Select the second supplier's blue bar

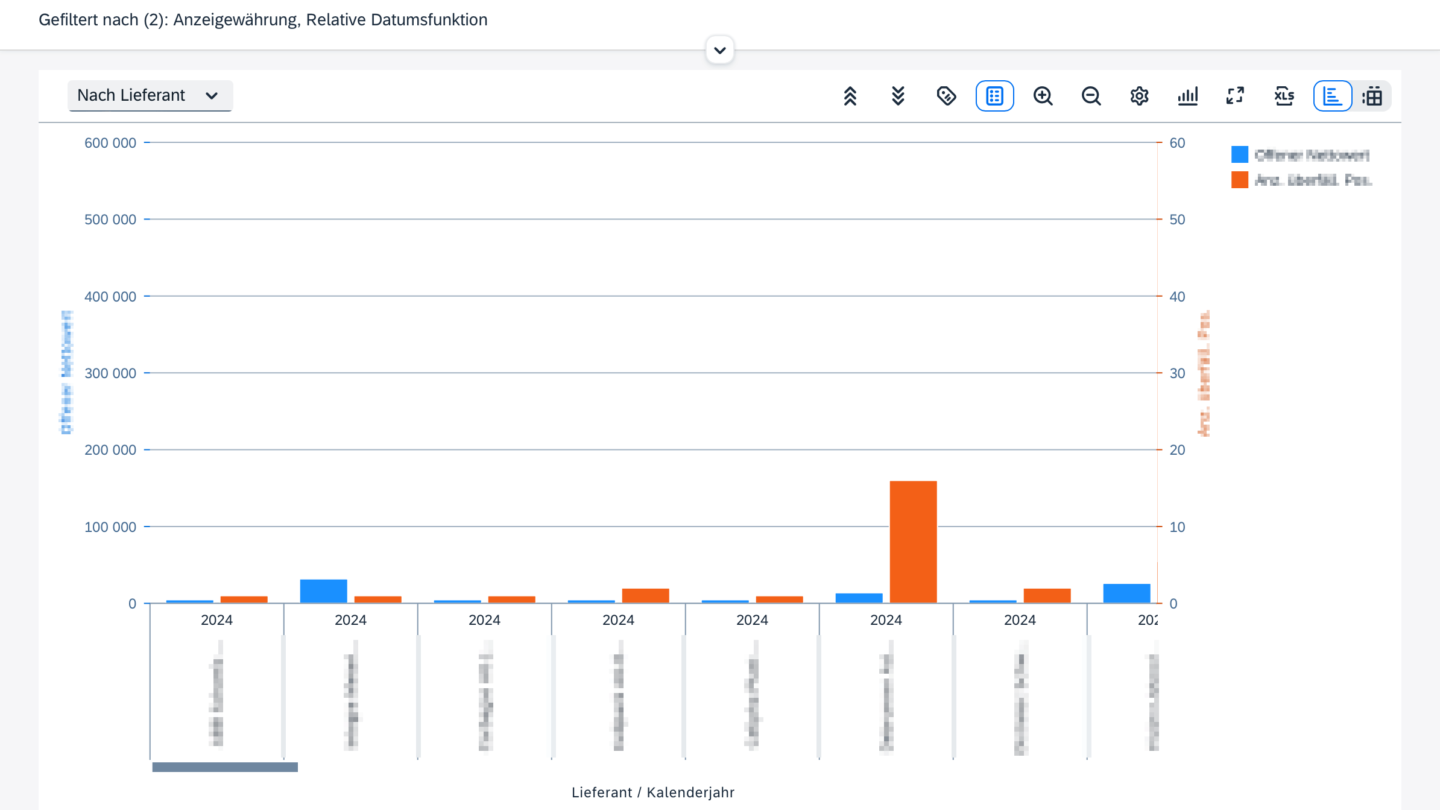[x=323, y=591]
